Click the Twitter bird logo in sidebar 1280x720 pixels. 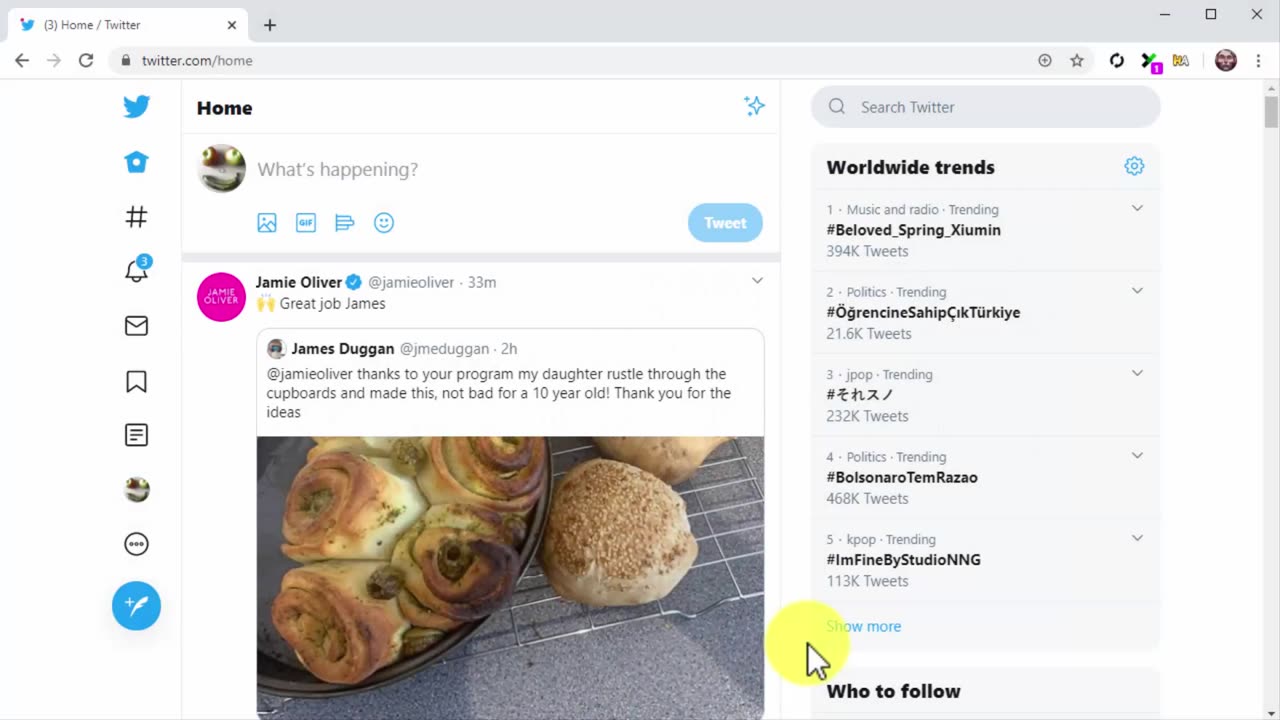tap(137, 106)
